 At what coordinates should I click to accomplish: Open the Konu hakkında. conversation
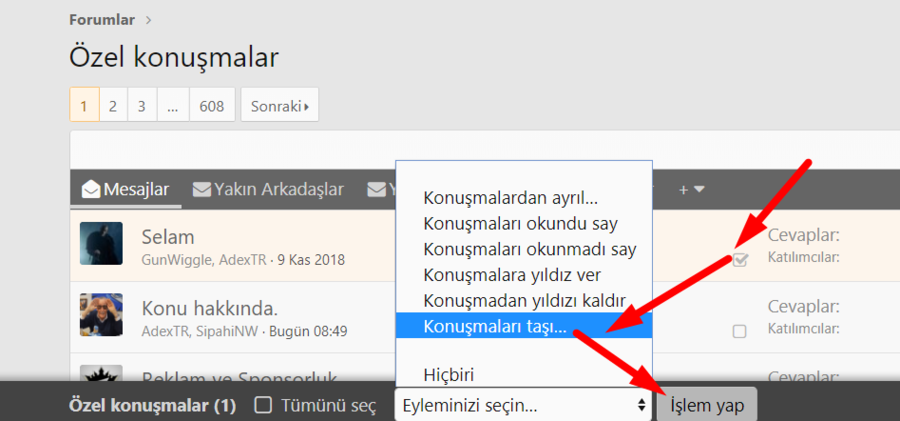(210, 309)
